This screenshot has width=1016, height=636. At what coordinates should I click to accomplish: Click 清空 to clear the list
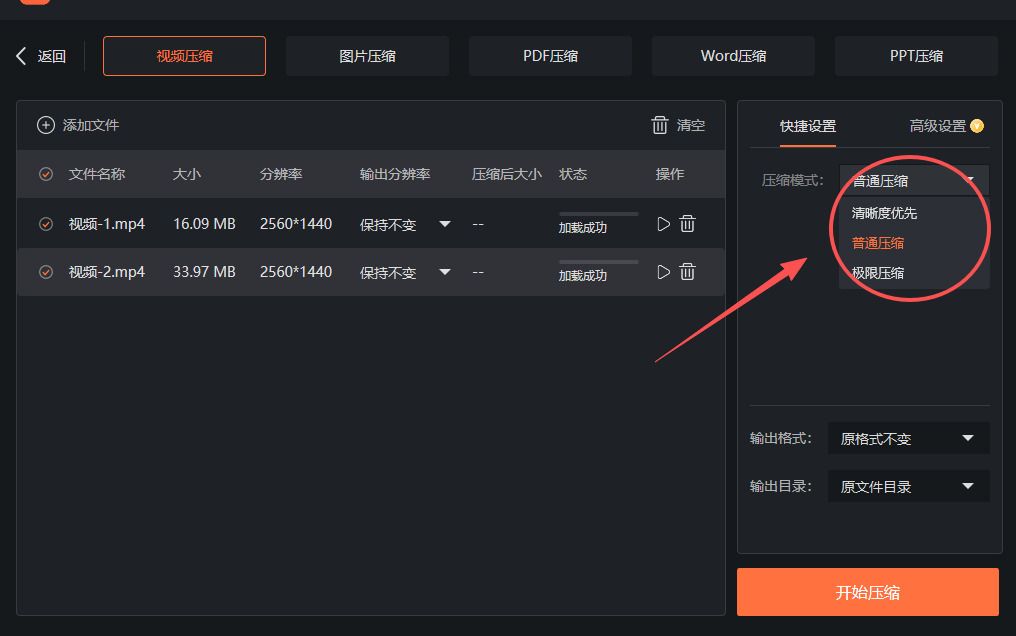pyautogui.click(x=691, y=125)
